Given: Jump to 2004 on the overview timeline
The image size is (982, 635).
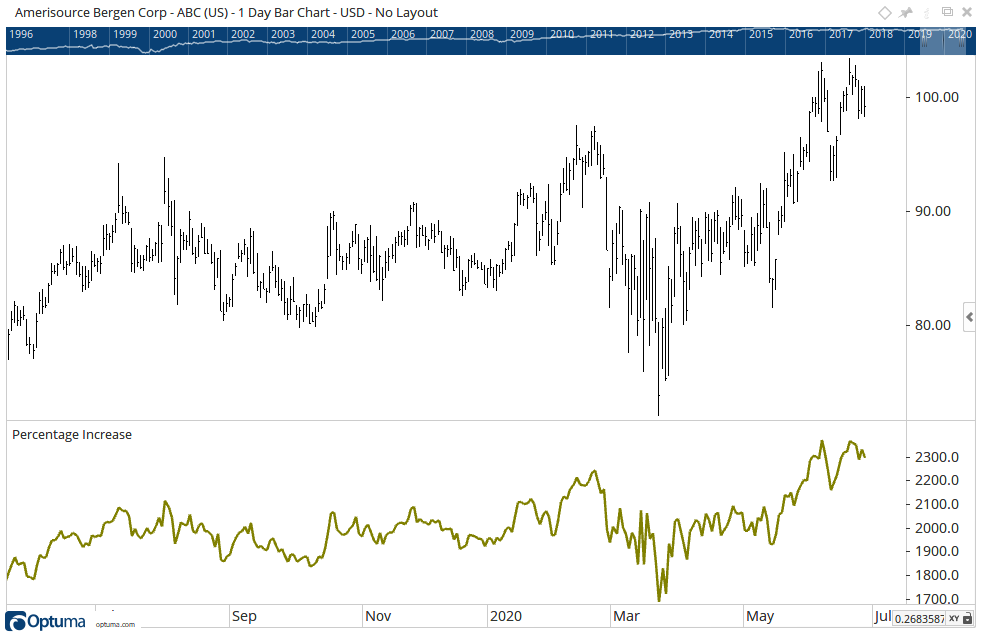Looking at the screenshot, I should coord(323,34).
